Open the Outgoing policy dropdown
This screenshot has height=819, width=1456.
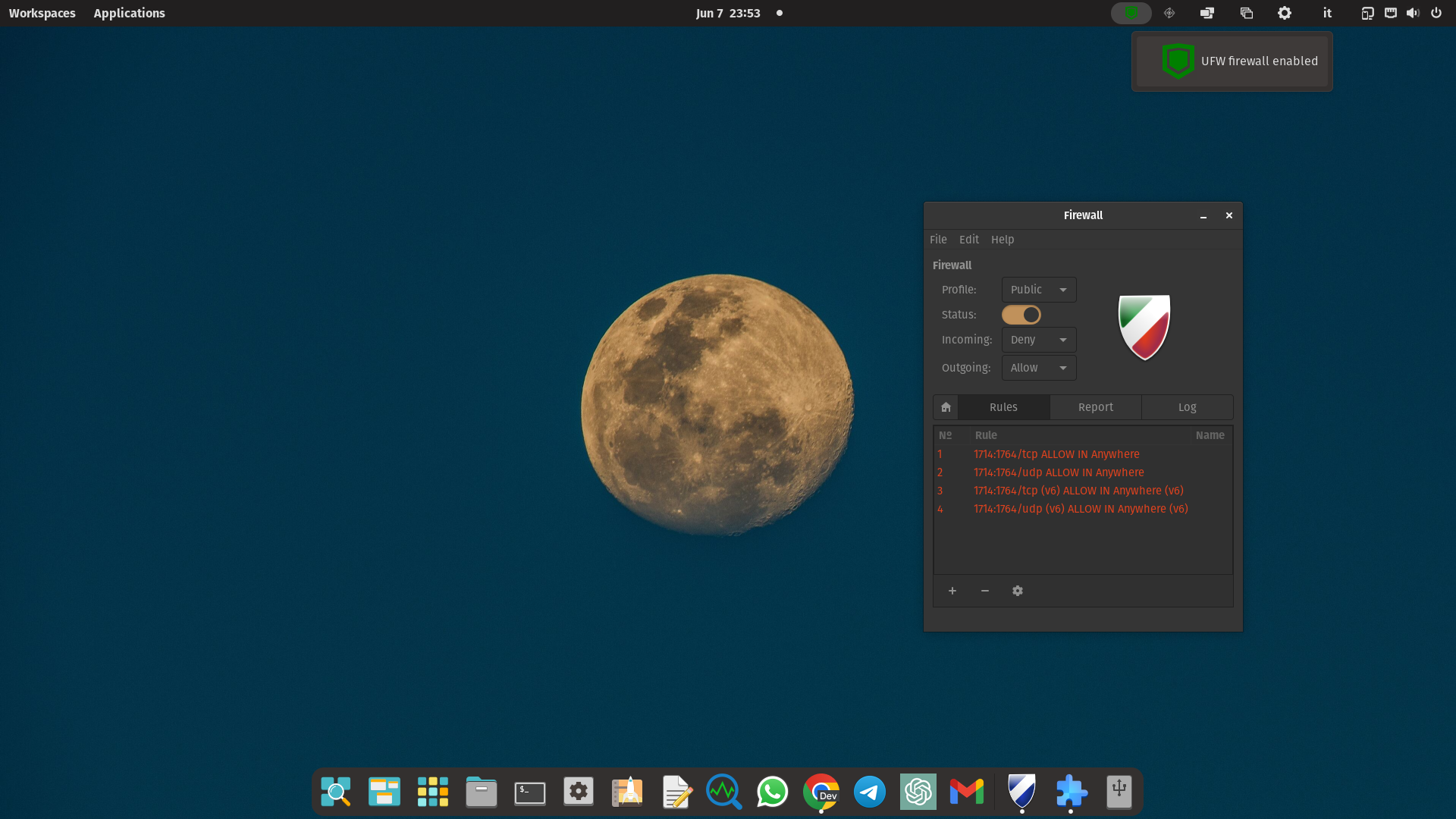(x=1038, y=368)
